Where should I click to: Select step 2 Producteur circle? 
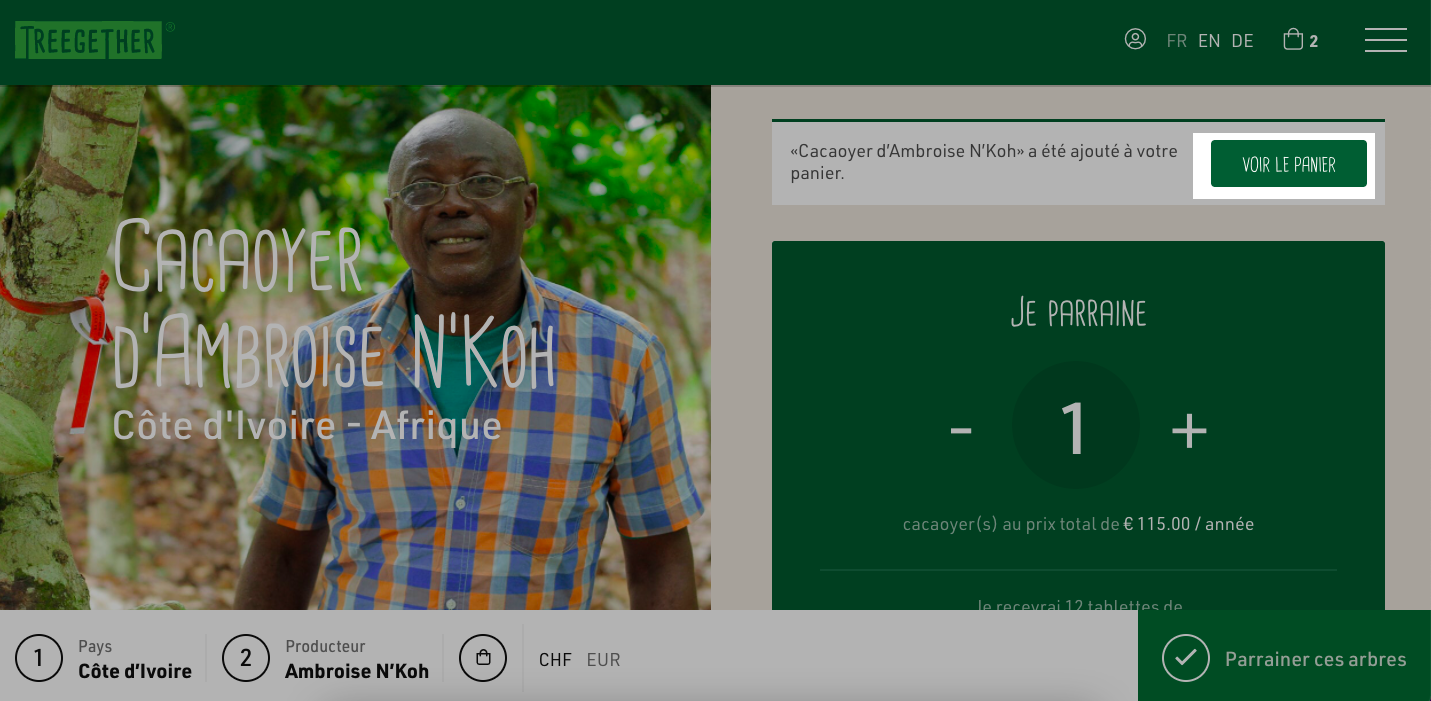point(246,658)
